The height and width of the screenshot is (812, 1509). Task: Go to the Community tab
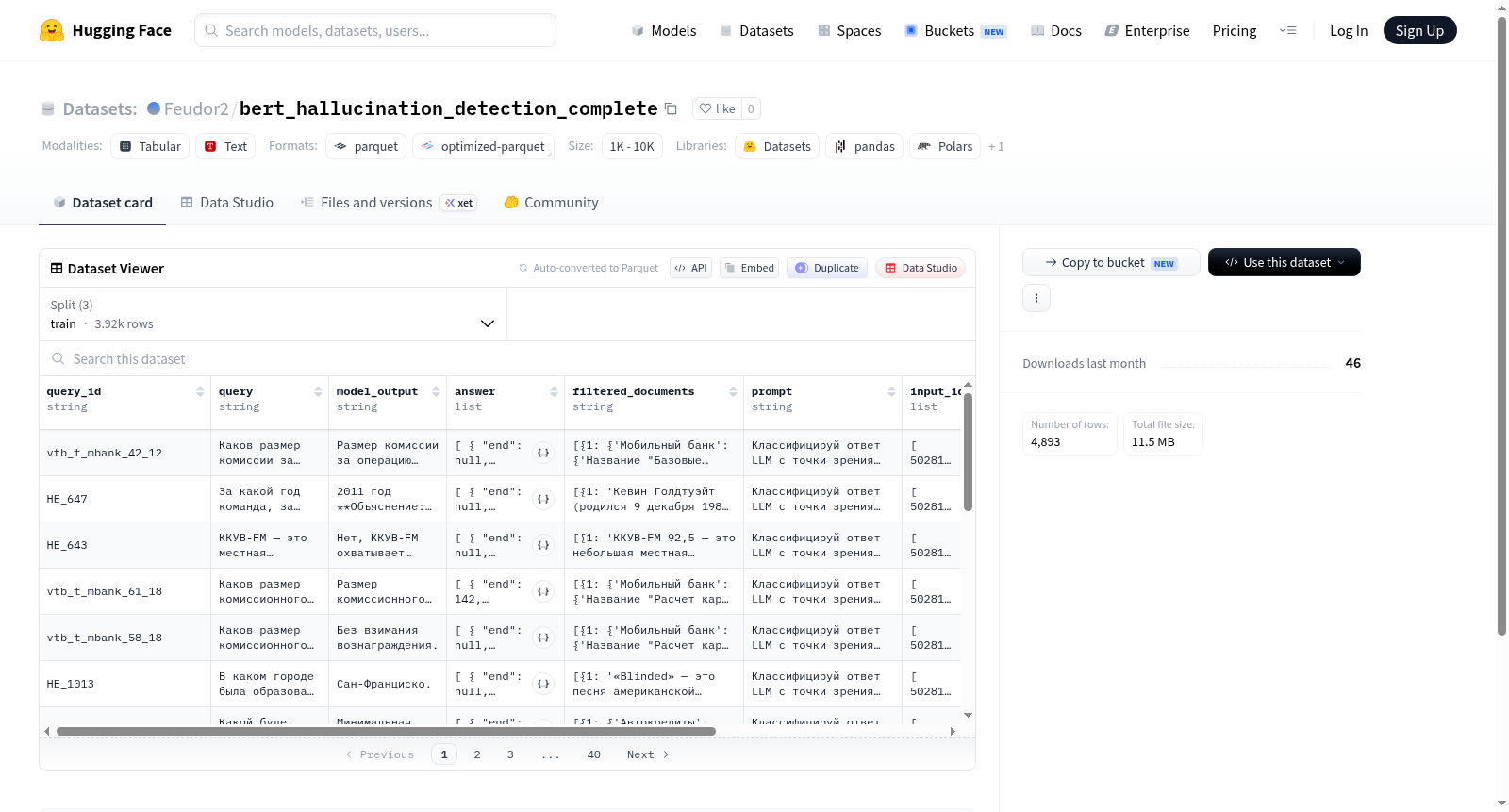(x=552, y=203)
